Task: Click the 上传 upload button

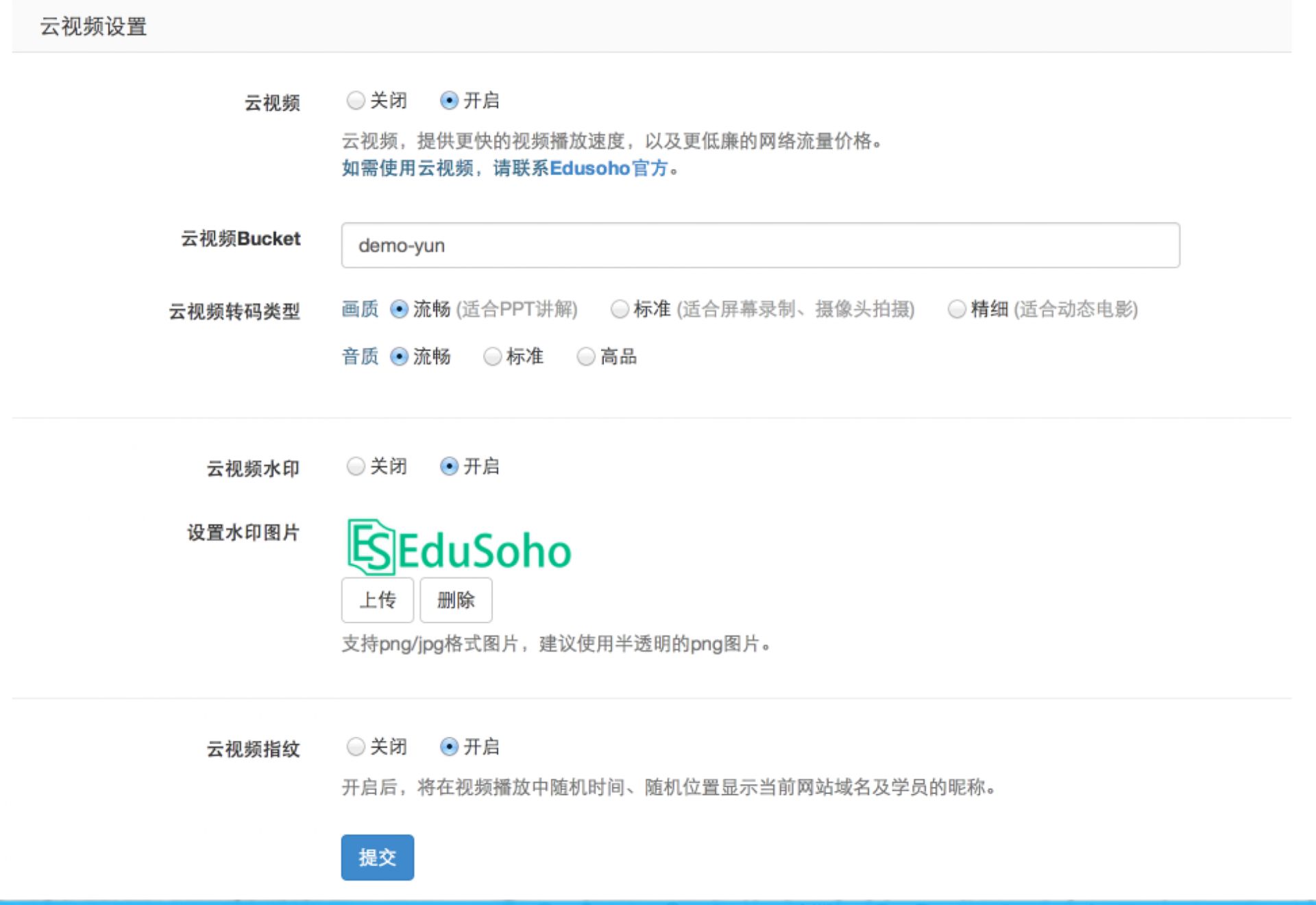Action: (x=378, y=600)
